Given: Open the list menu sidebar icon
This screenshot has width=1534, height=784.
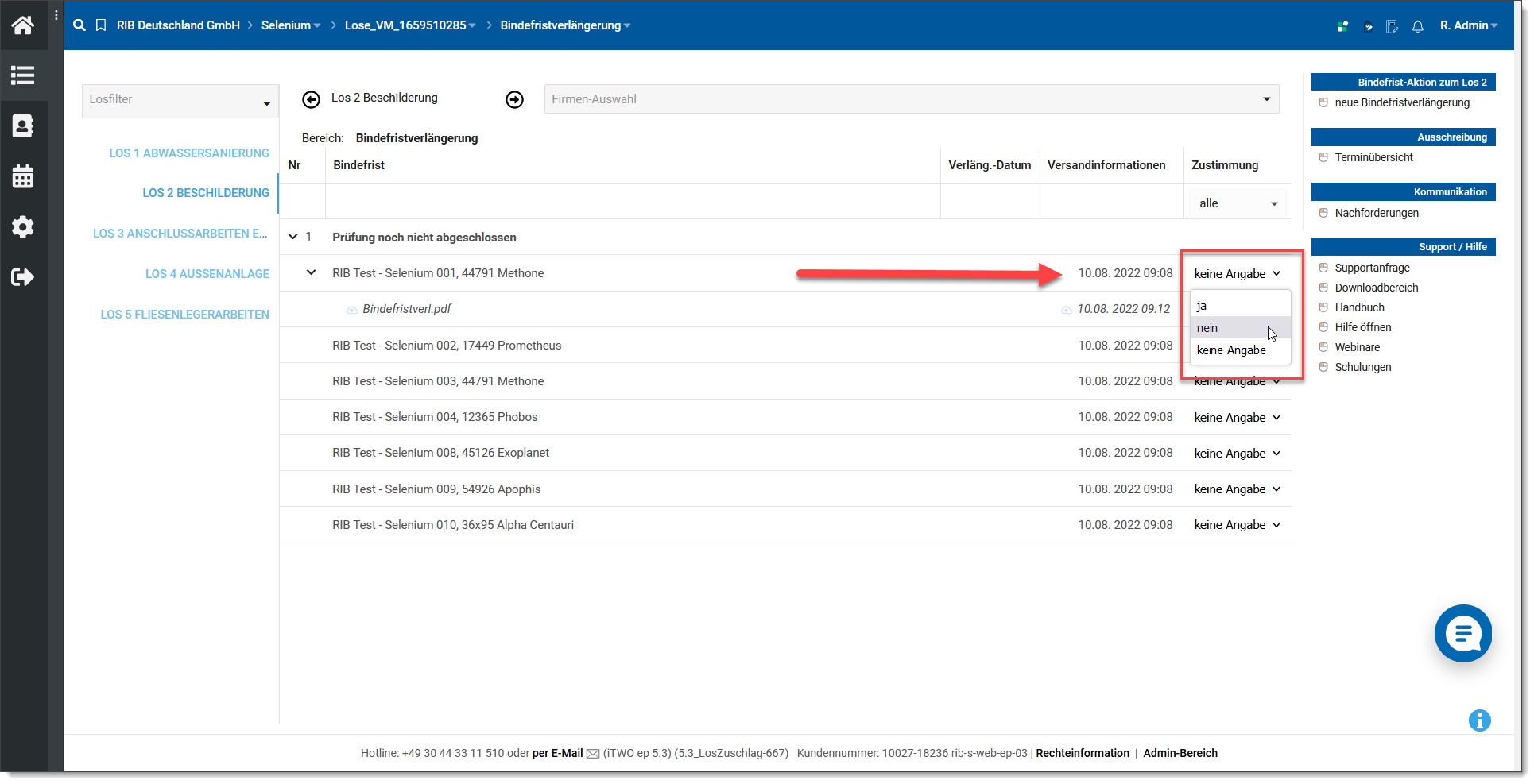Looking at the screenshot, I should (23, 75).
